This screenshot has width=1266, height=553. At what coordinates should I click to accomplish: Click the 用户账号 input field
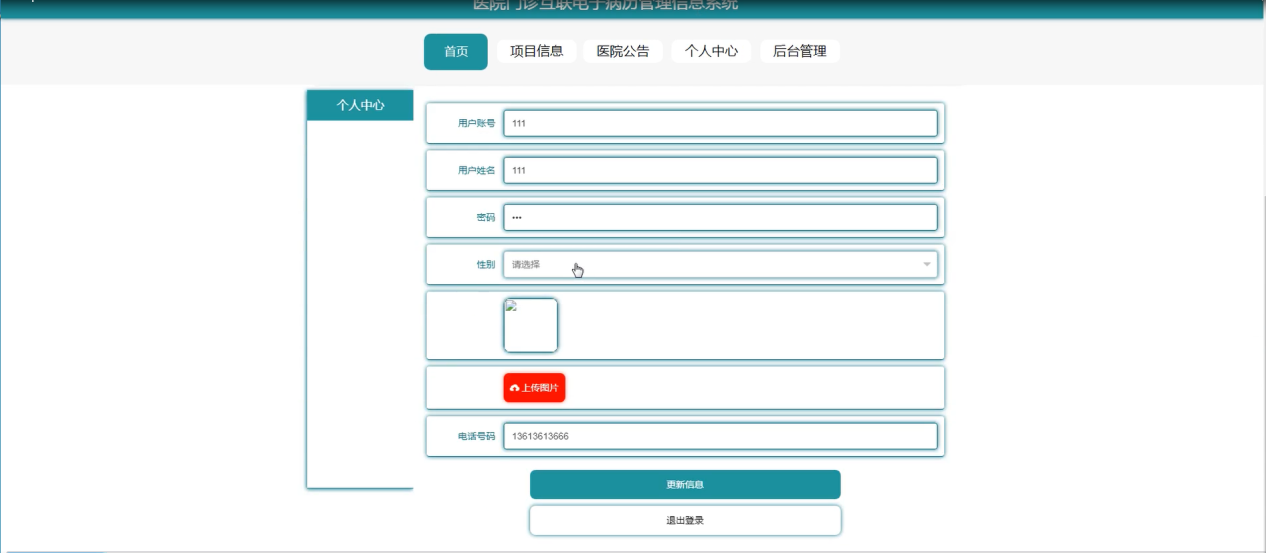pyautogui.click(x=720, y=123)
